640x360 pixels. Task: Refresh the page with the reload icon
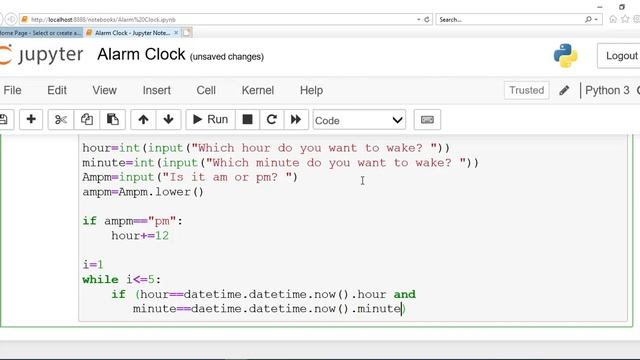(427, 19)
